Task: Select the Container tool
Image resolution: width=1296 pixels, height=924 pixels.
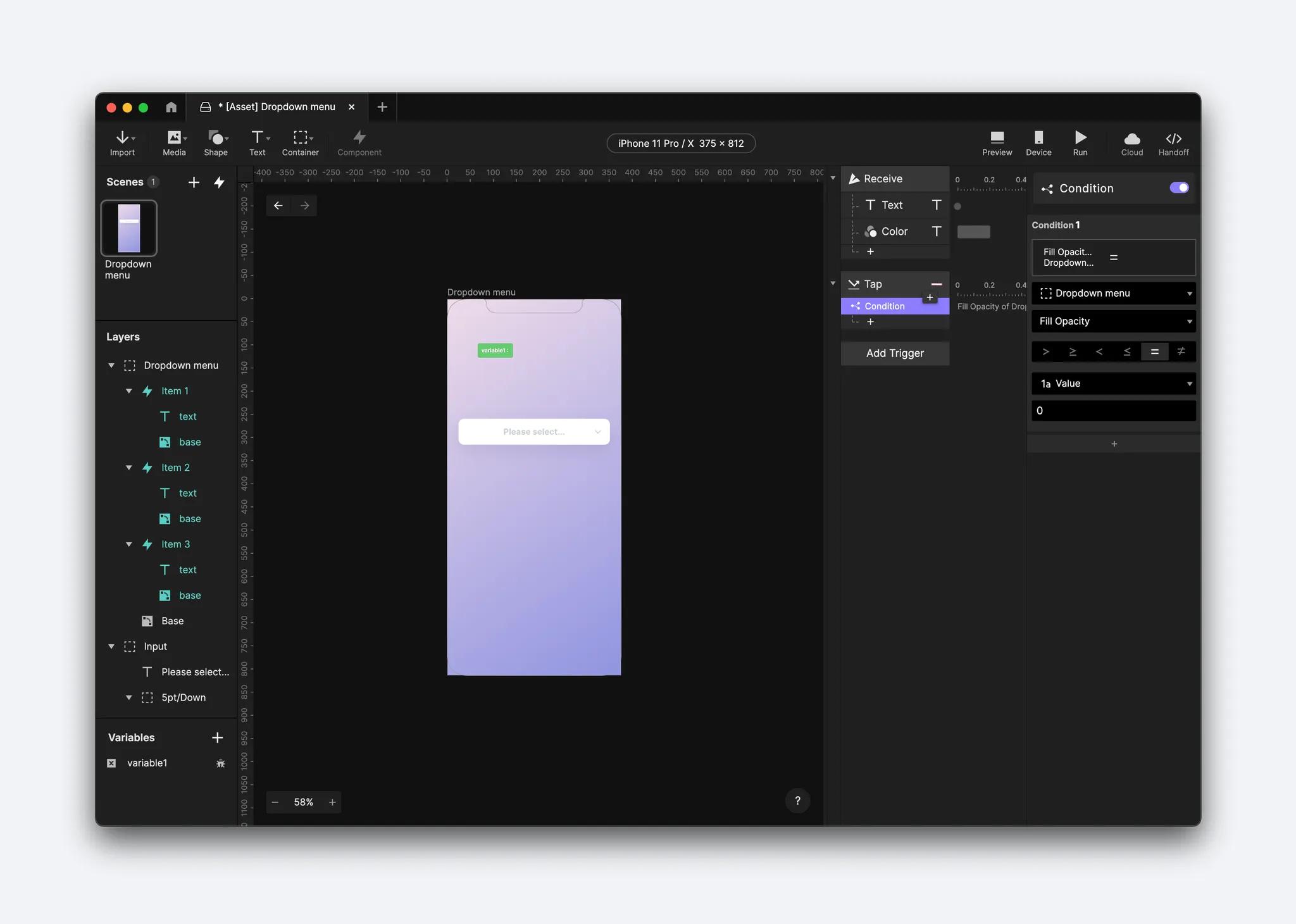Action: pyautogui.click(x=301, y=143)
